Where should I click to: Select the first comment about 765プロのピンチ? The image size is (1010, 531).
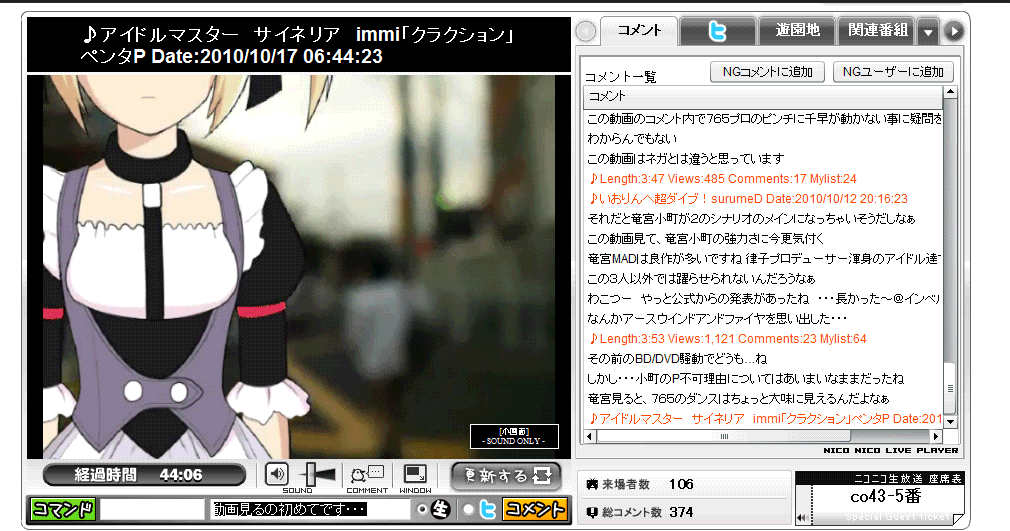763,119
